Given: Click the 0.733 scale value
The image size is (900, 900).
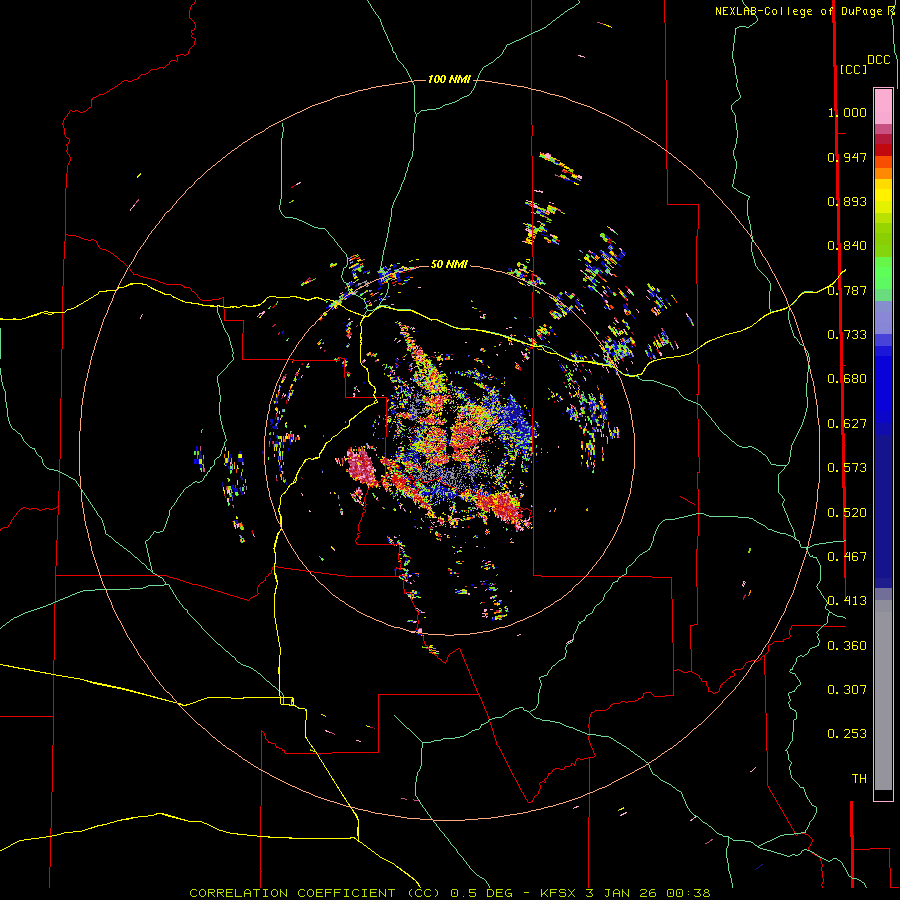Looking at the screenshot, I should 847,335.
